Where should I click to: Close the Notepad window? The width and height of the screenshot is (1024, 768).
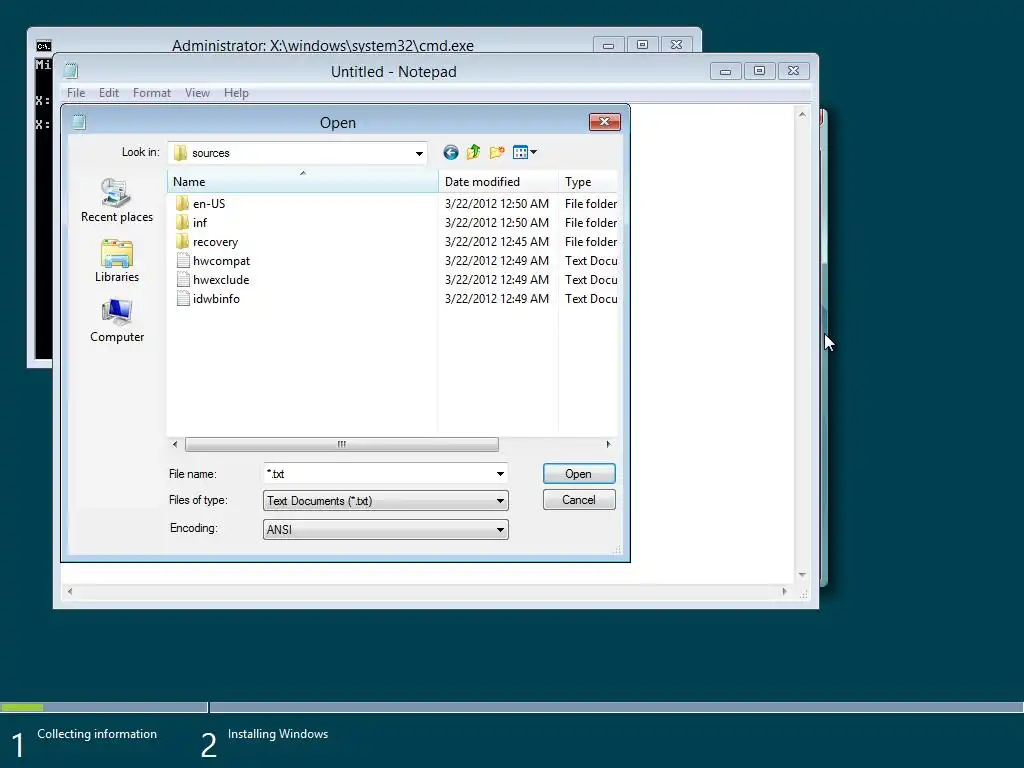[x=793, y=71]
